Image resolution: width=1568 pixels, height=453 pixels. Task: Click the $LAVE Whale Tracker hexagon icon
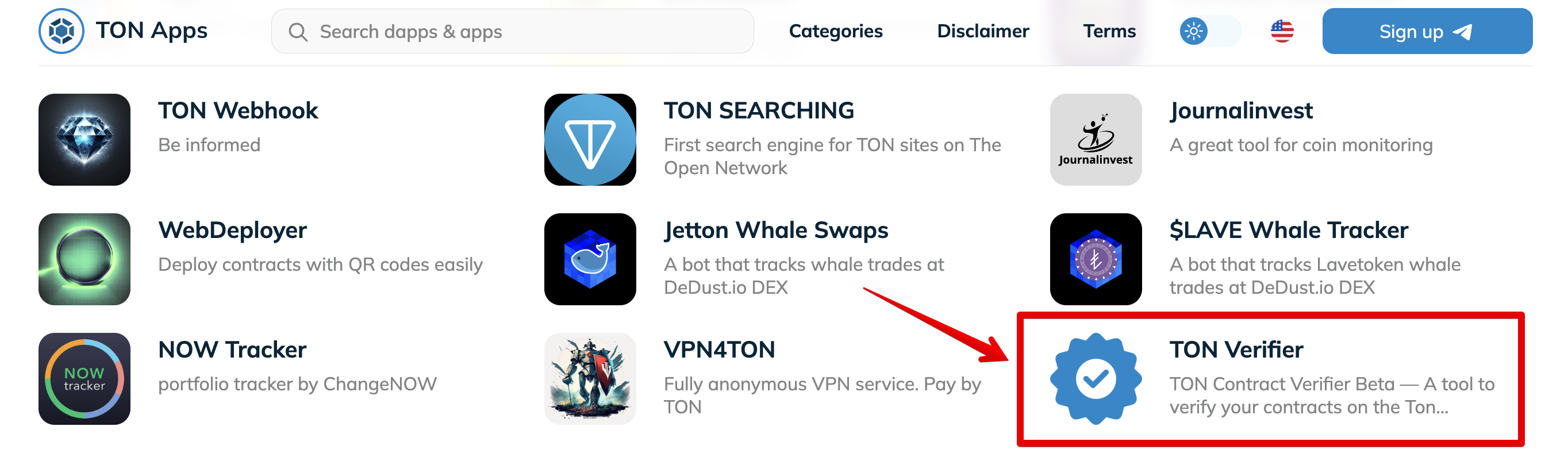pyautogui.click(x=1096, y=259)
